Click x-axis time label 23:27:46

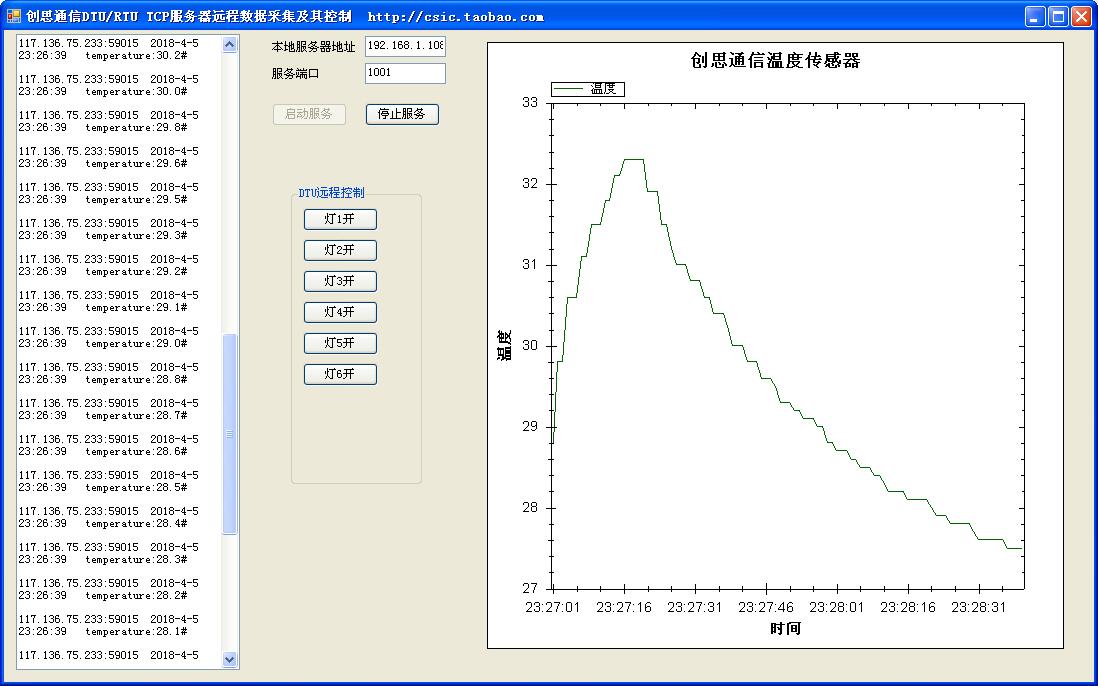pyautogui.click(x=765, y=608)
